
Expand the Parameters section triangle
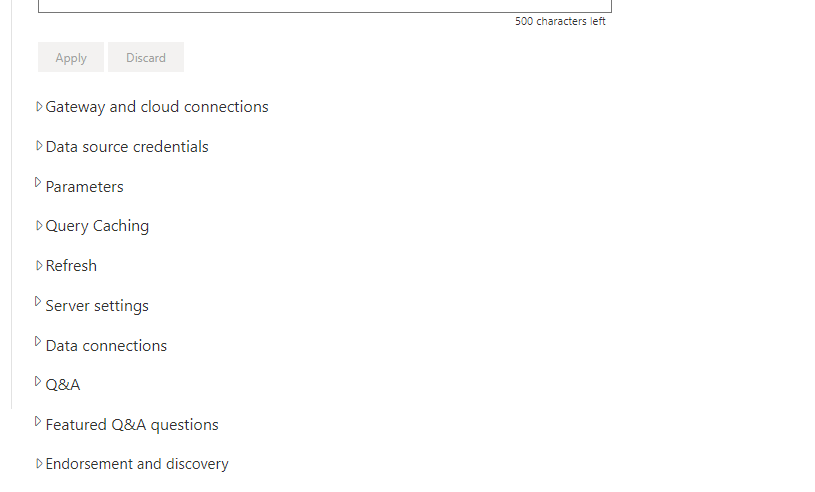(38, 182)
